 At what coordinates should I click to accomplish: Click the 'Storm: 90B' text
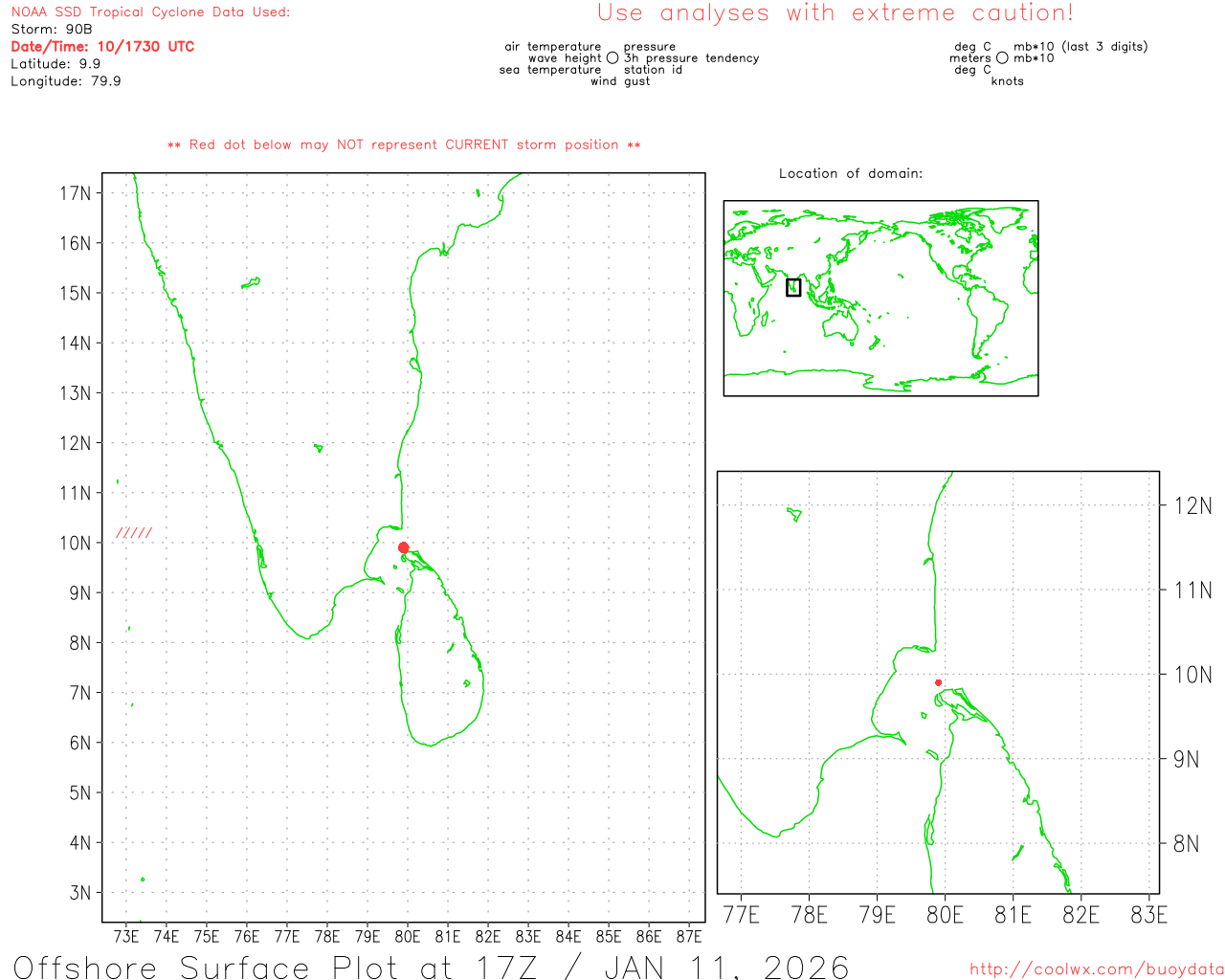pos(52,29)
